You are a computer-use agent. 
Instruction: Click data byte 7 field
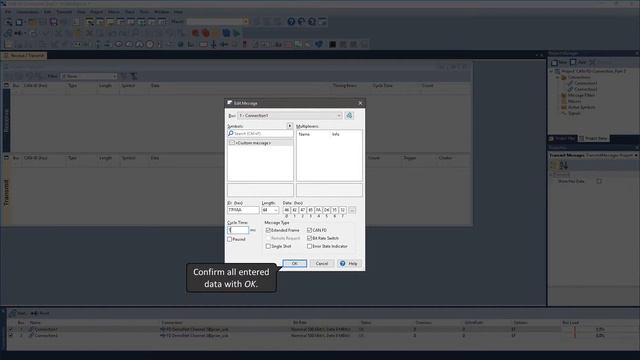[x=342, y=210]
